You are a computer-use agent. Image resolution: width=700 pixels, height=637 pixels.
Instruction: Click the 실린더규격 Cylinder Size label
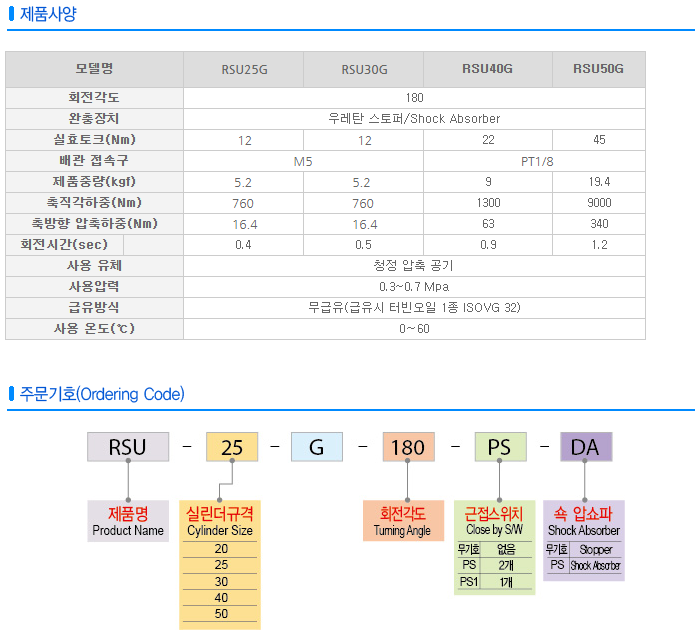coord(220,521)
